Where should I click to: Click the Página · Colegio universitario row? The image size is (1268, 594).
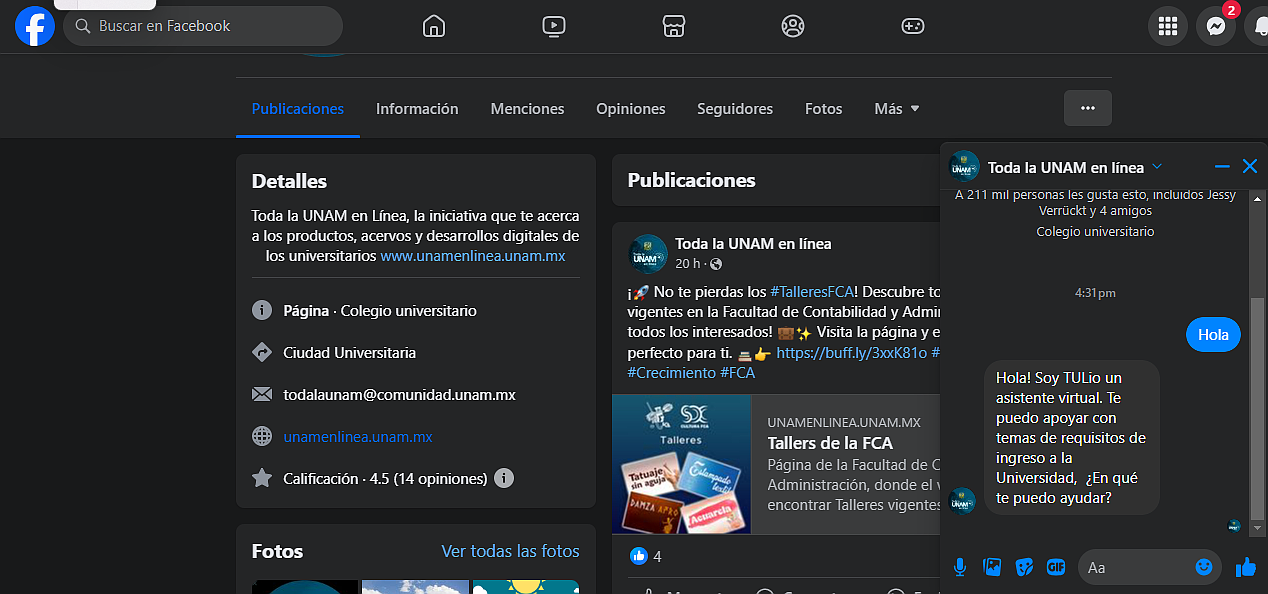380,311
